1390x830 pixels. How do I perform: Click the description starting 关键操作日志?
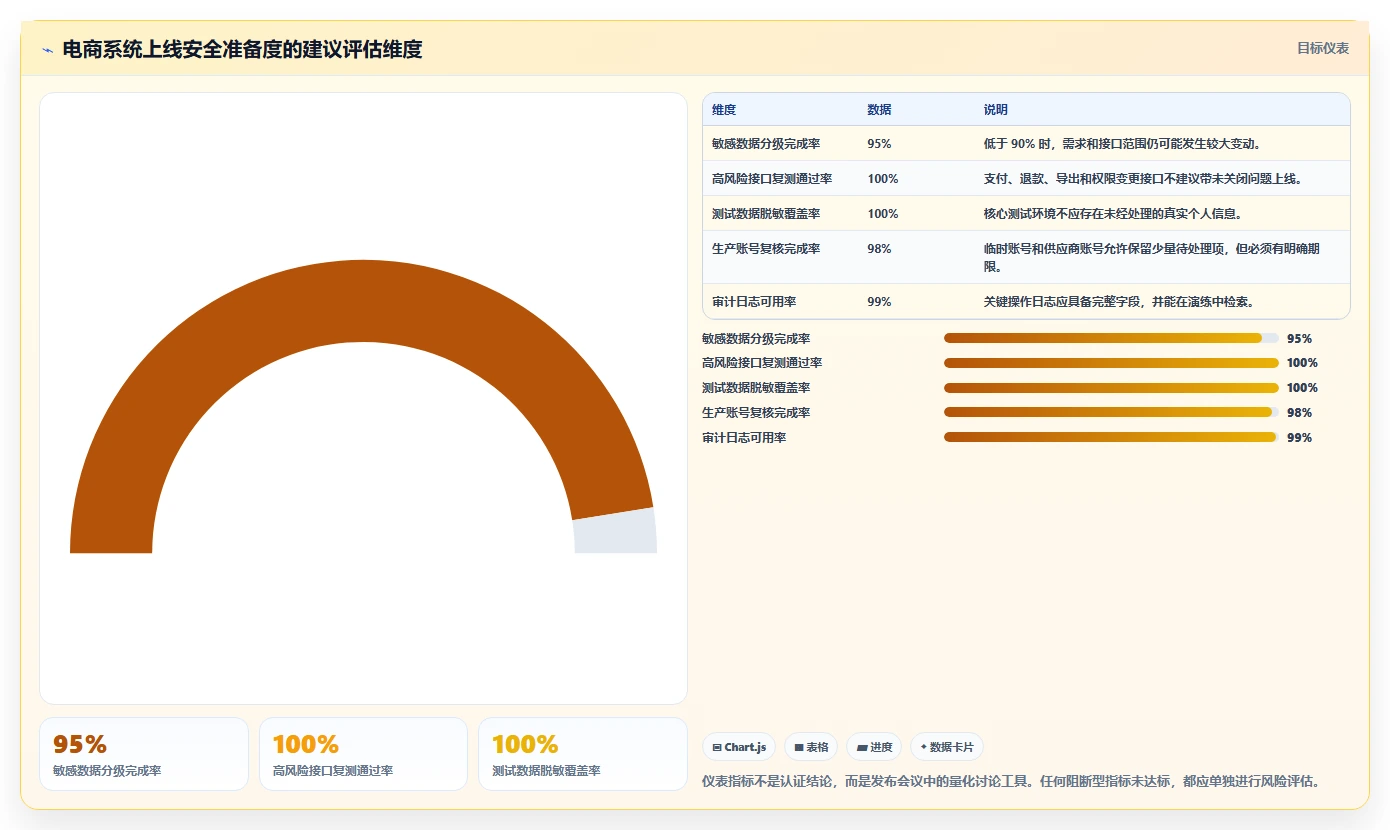tap(1119, 302)
